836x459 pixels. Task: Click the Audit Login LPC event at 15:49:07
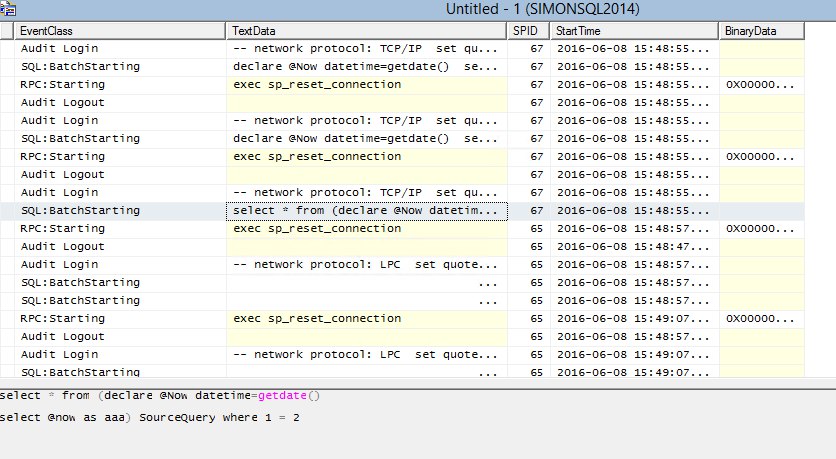pyautogui.click(x=59, y=355)
